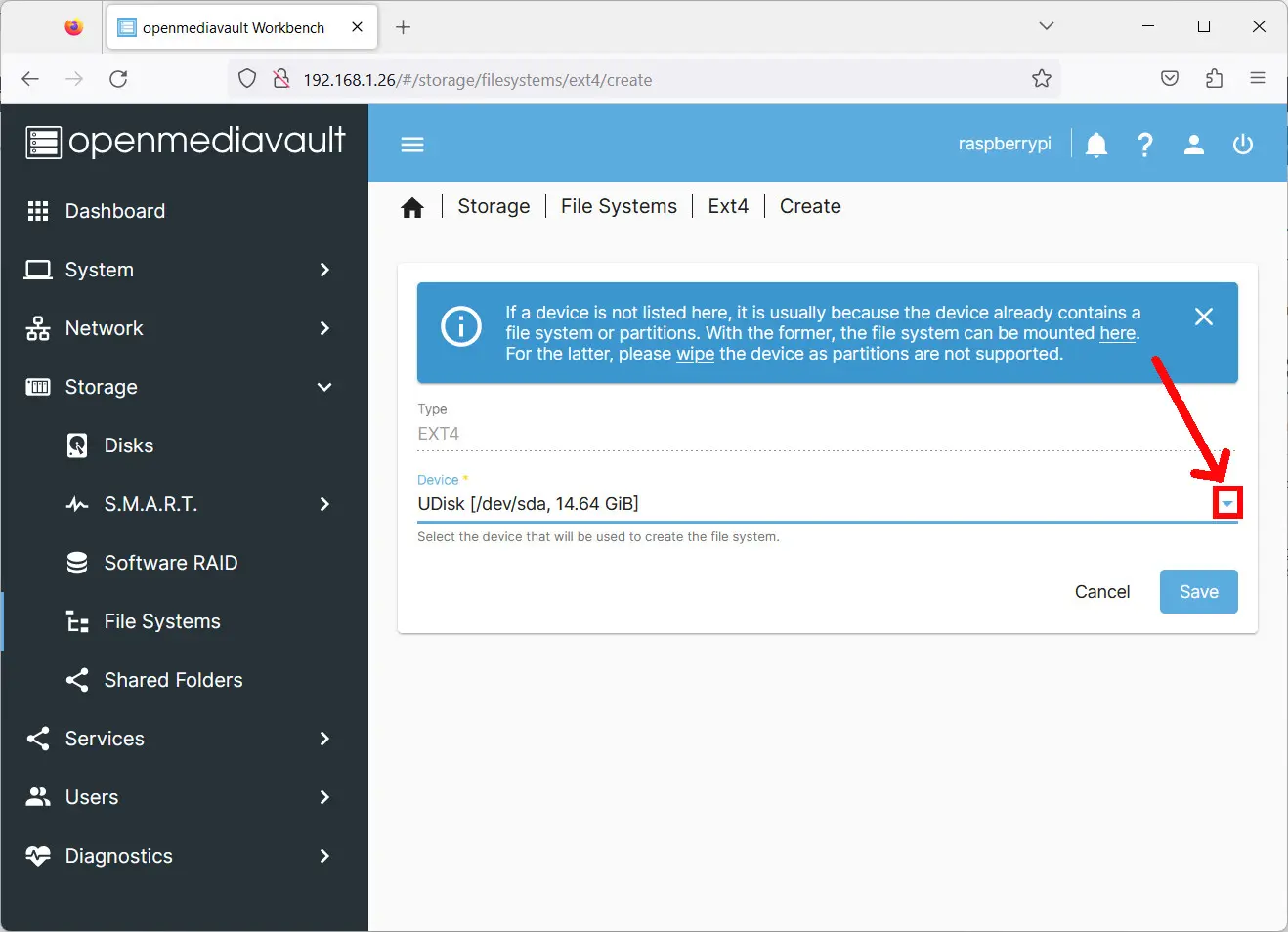Toggle the hamburger navigation menu icon
Screen dimensions: 1288x932
pos(412,145)
